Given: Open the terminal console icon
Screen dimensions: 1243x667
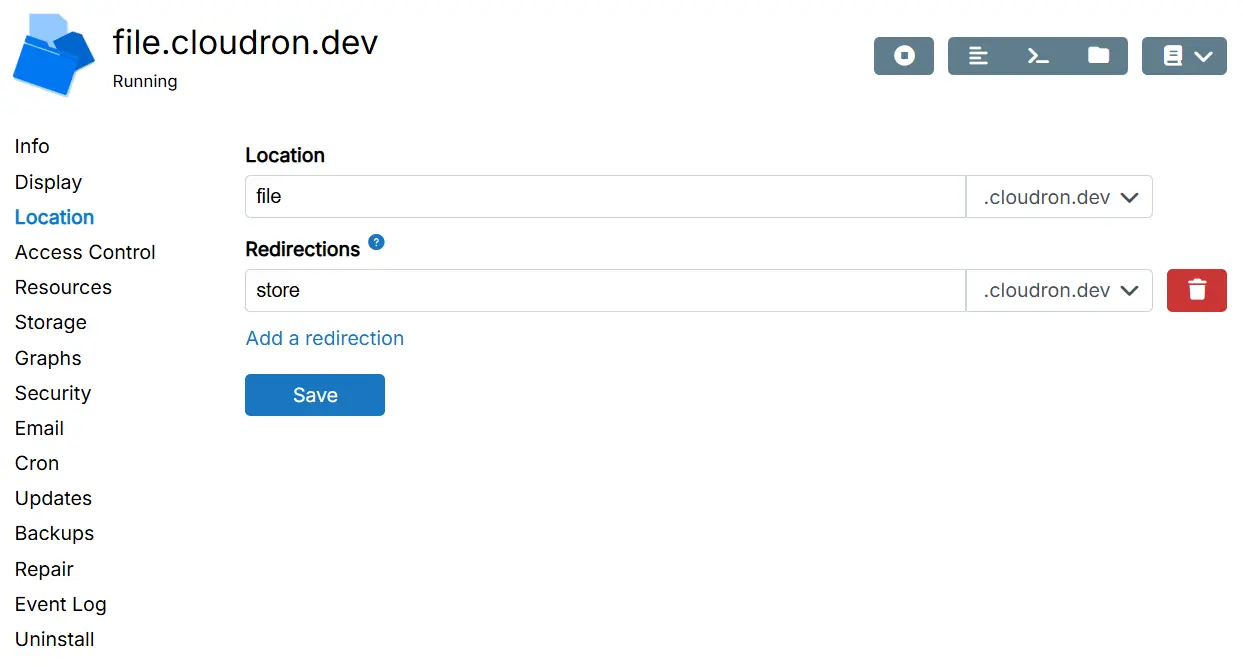Looking at the screenshot, I should [x=1038, y=56].
